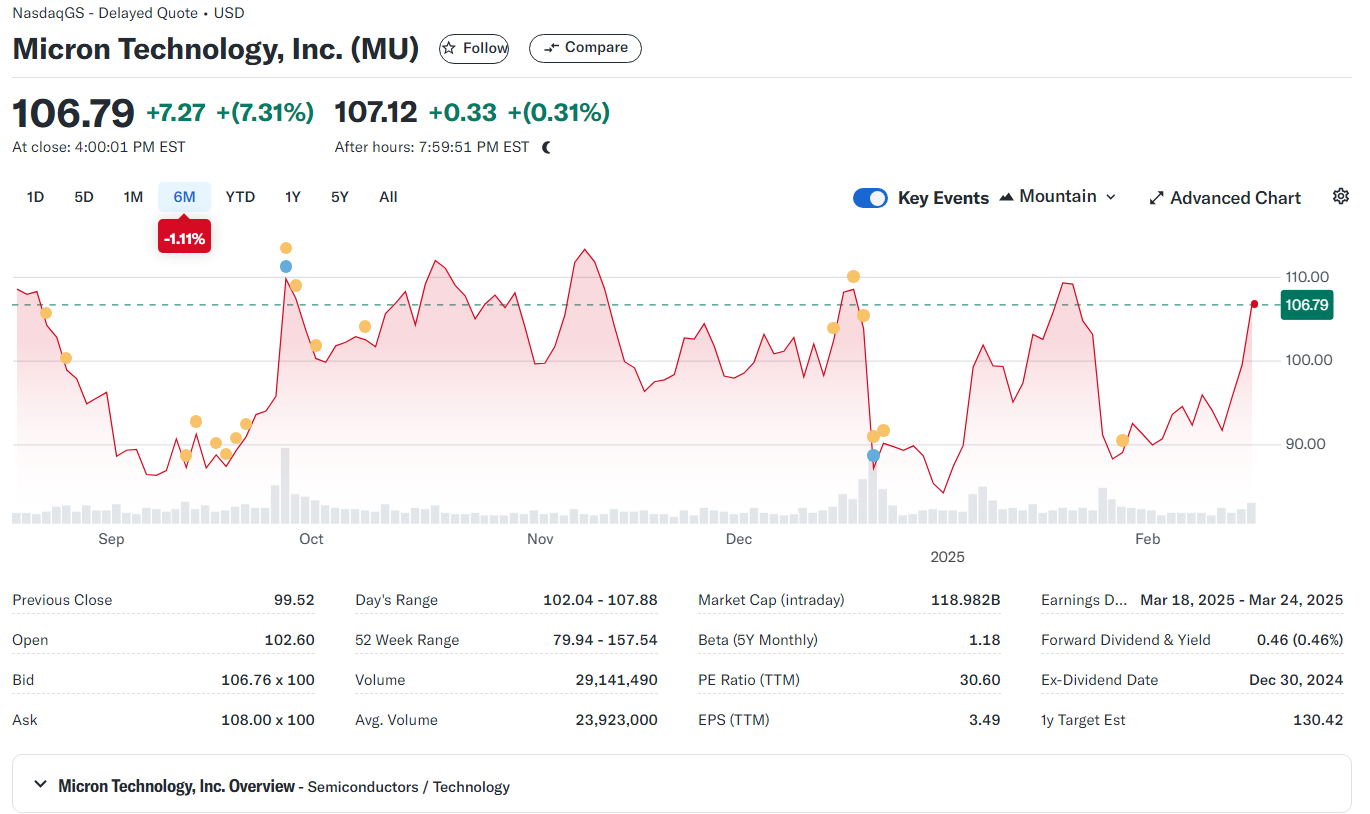1370x814 pixels.
Task: Click the Ex-Dividend Date Dec 30, 2024
Action: tap(1296, 680)
